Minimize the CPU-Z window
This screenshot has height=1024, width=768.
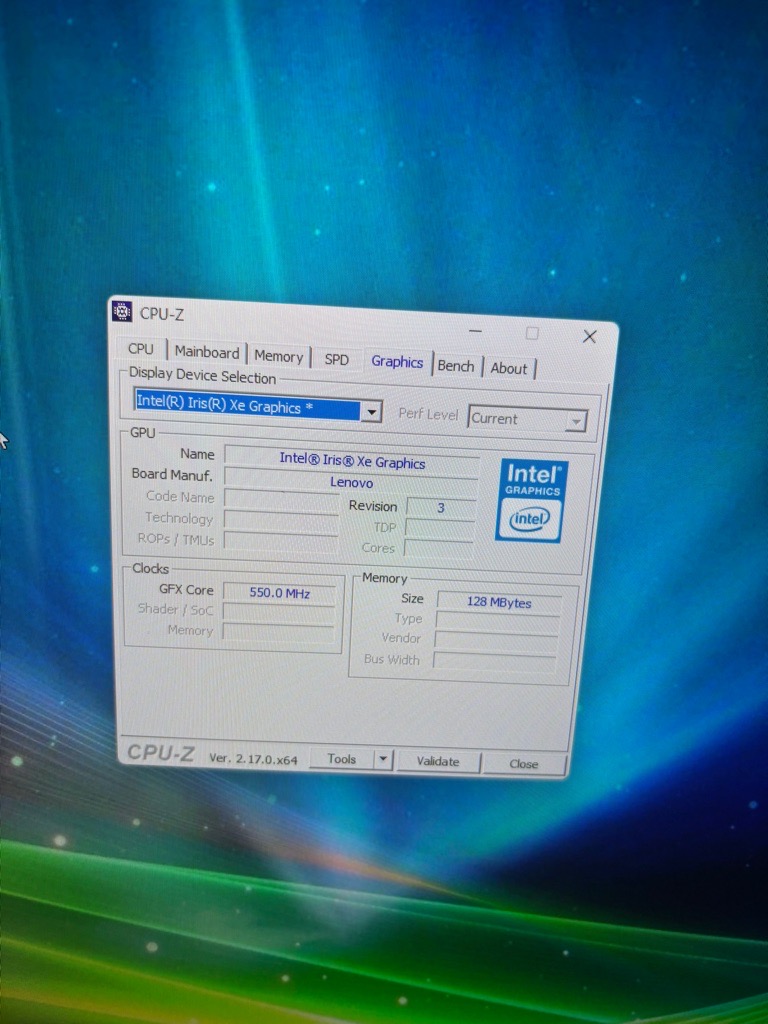point(475,332)
